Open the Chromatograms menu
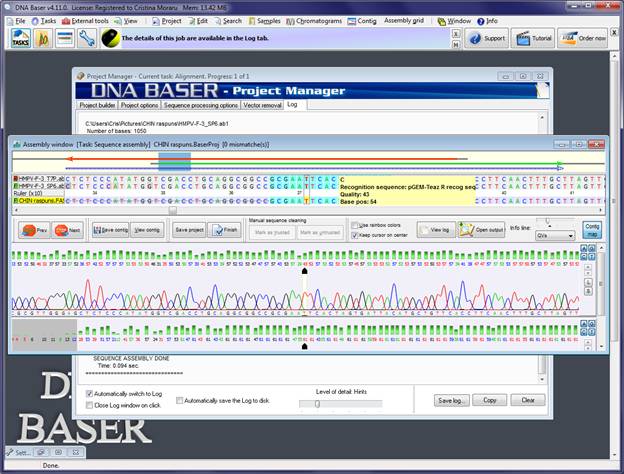624x474 pixels. pos(314,21)
